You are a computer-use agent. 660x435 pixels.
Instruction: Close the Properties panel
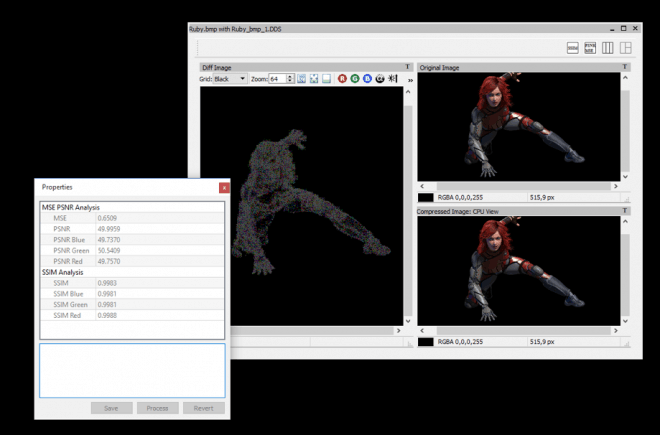(224, 188)
